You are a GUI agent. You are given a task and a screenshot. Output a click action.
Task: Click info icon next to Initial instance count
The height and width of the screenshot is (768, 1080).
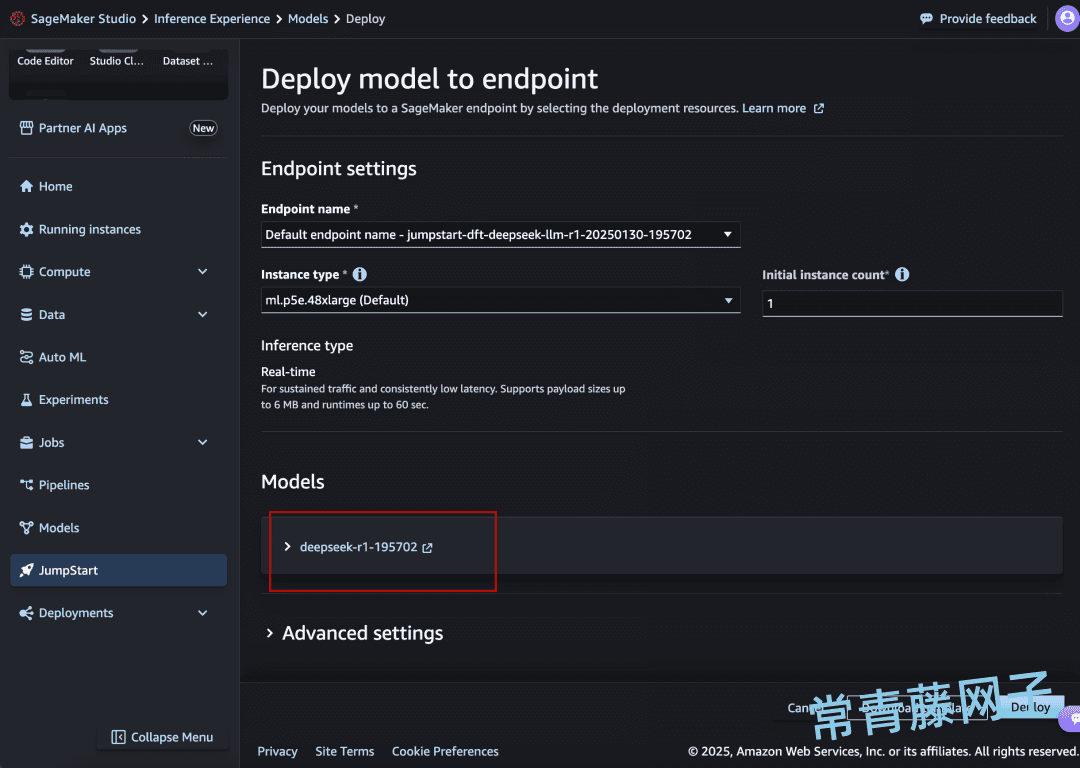(902, 274)
